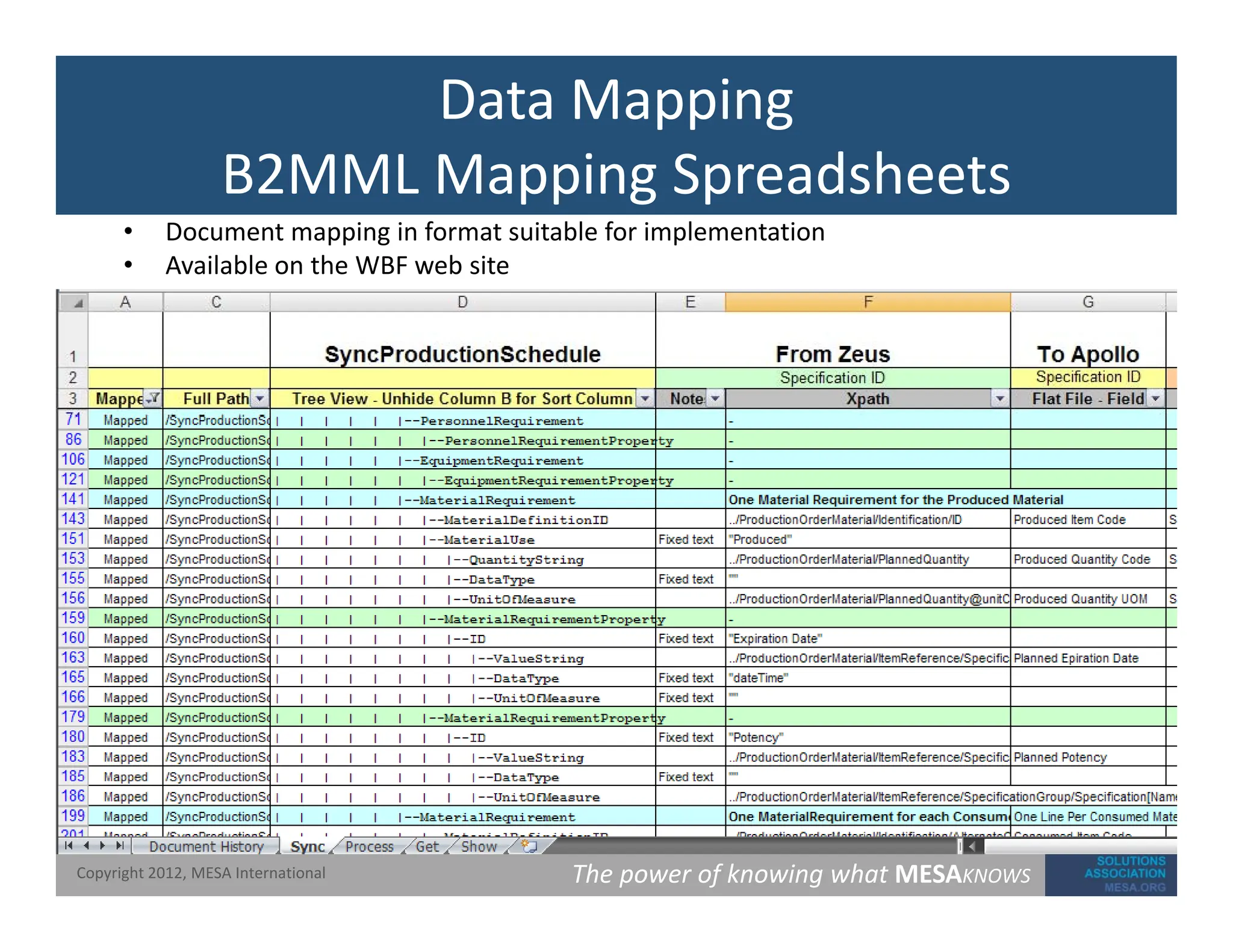This screenshot has width=1233, height=952.
Task: Click the MaterialUse cell in row 151
Action: pos(462,539)
